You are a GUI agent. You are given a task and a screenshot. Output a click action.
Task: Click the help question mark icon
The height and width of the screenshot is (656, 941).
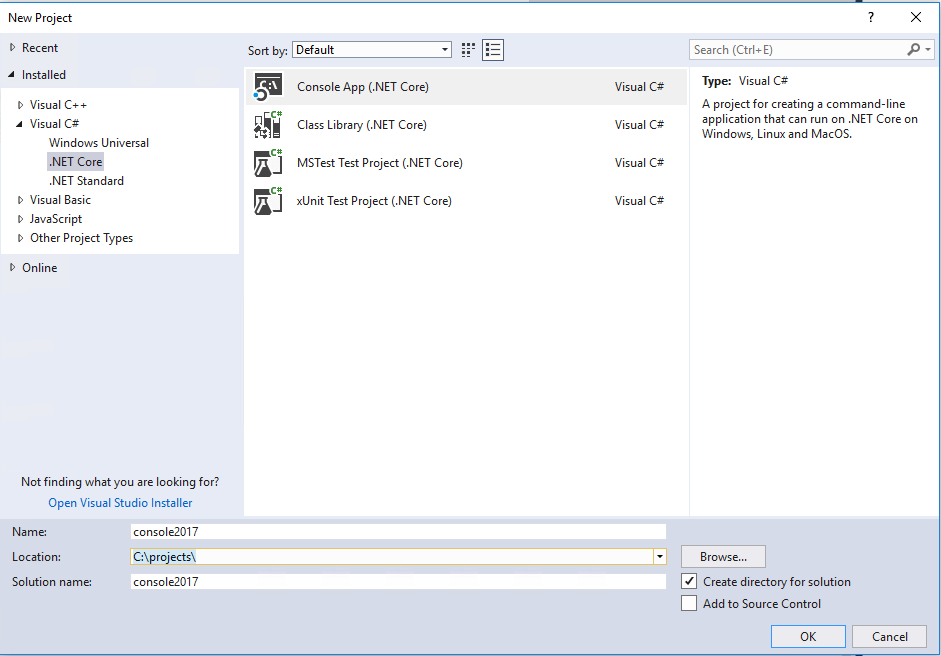[870, 17]
